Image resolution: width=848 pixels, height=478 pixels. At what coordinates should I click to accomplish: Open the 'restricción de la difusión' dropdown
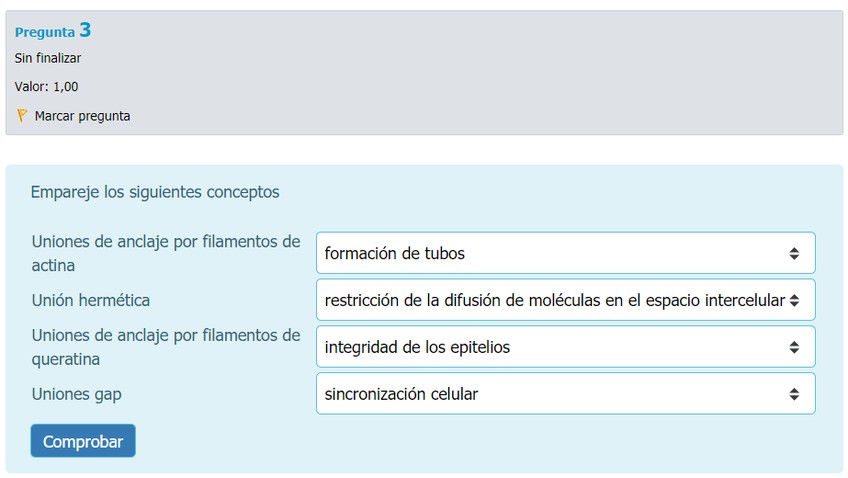click(565, 299)
